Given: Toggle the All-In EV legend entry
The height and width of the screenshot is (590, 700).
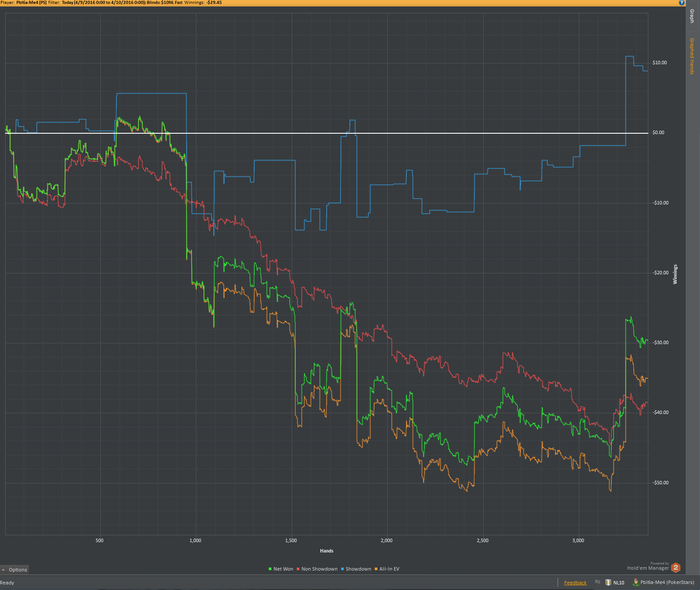Looking at the screenshot, I should [x=387, y=569].
